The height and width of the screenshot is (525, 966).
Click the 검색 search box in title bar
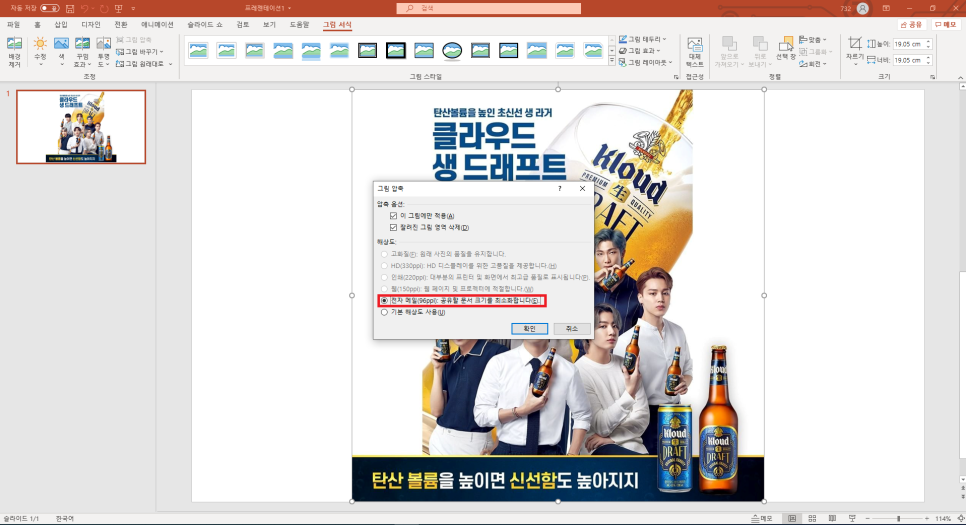point(489,8)
